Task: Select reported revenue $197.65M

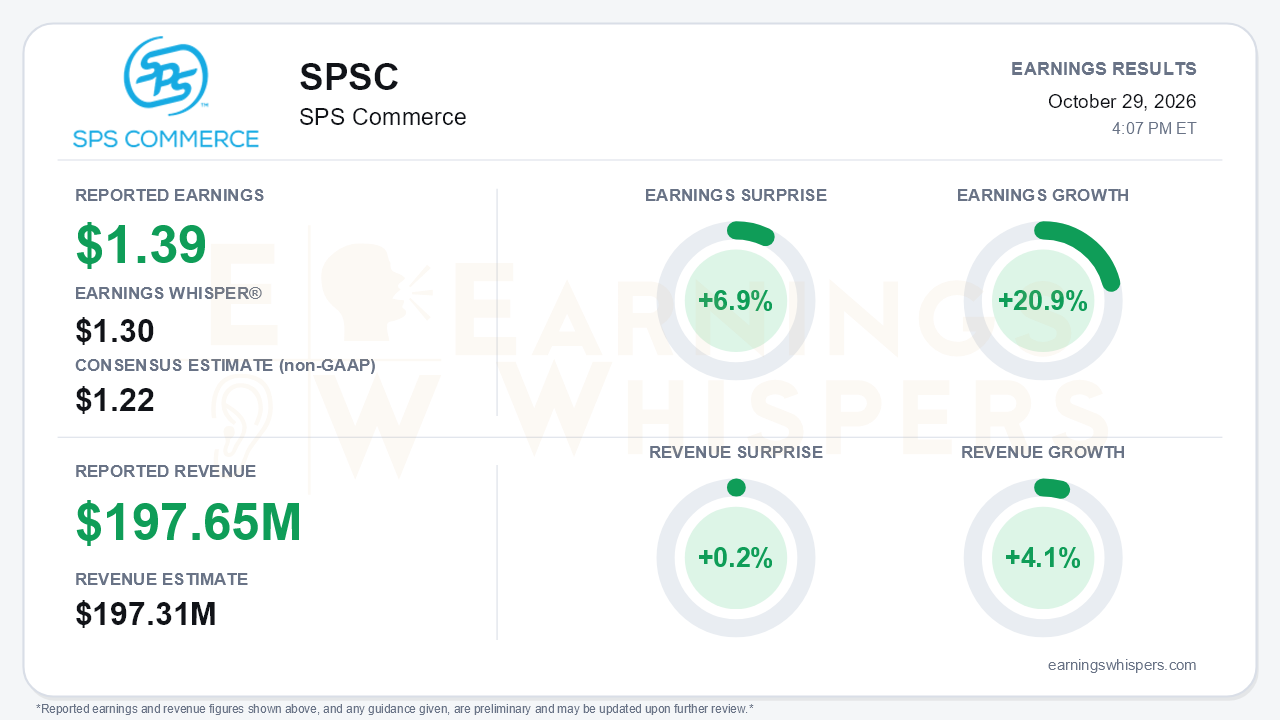Action: [x=189, y=522]
